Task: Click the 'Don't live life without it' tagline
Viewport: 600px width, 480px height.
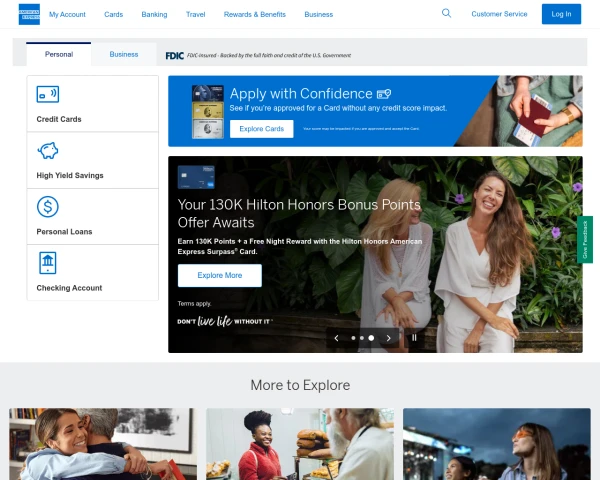Action: [225, 321]
